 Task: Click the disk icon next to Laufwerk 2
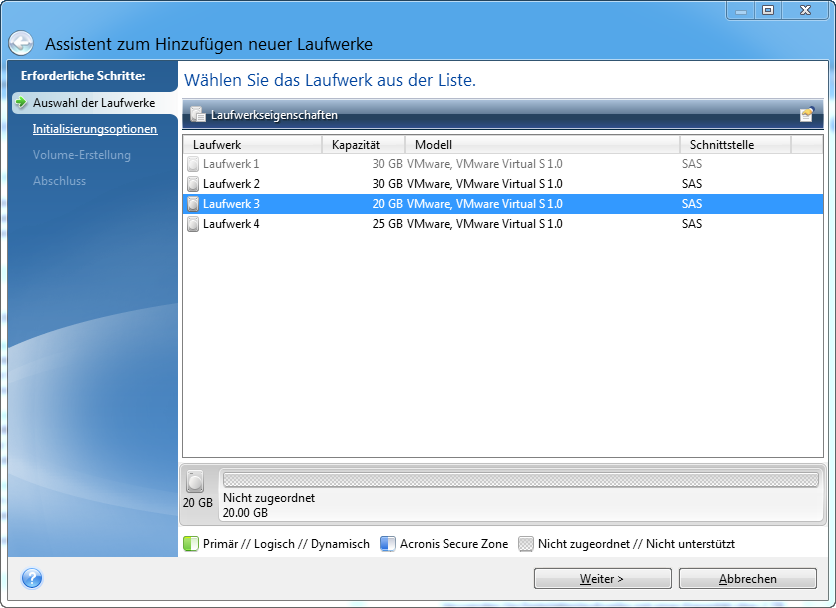[194, 184]
